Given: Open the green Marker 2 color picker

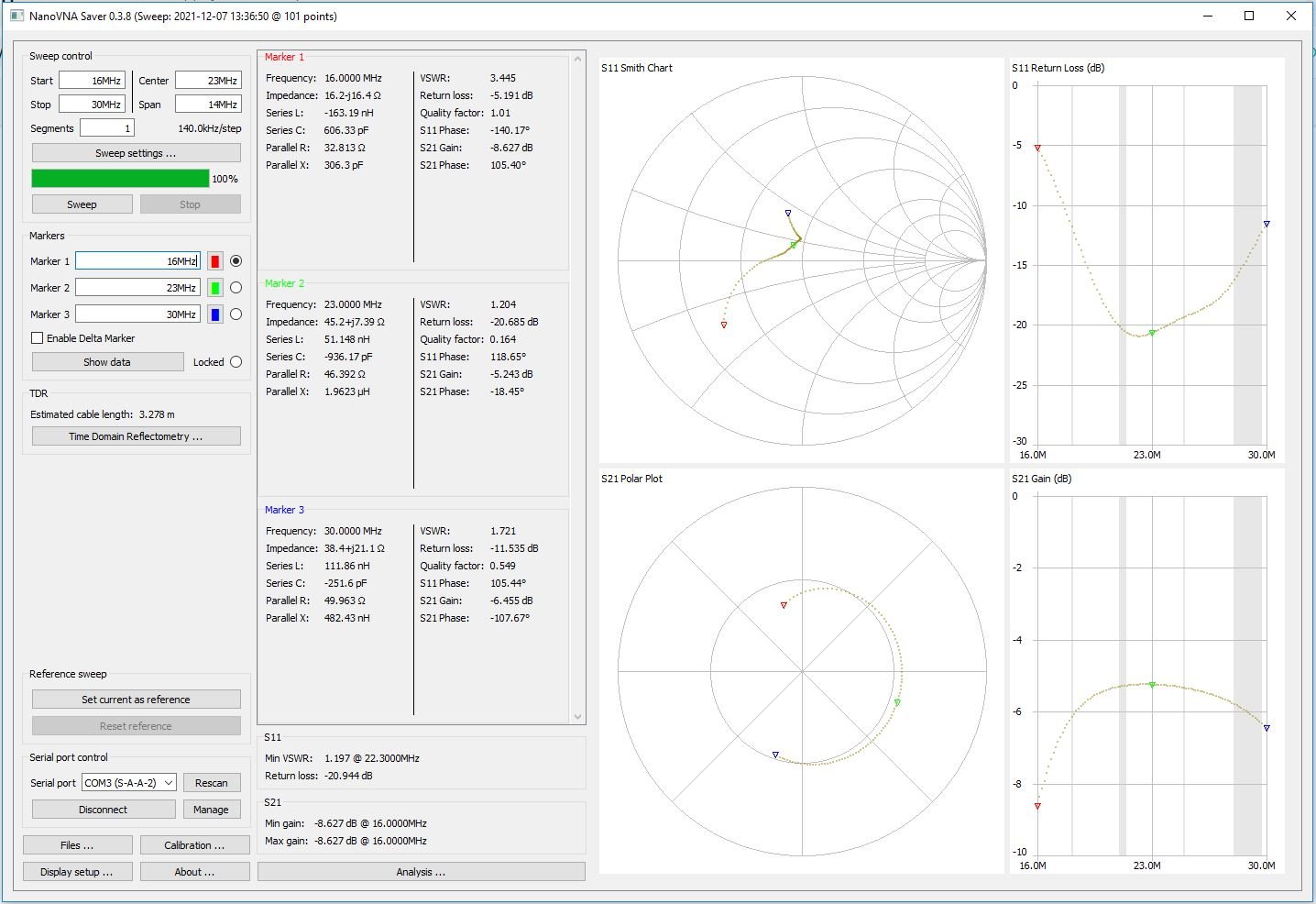Looking at the screenshot, I should click(215, 288).
